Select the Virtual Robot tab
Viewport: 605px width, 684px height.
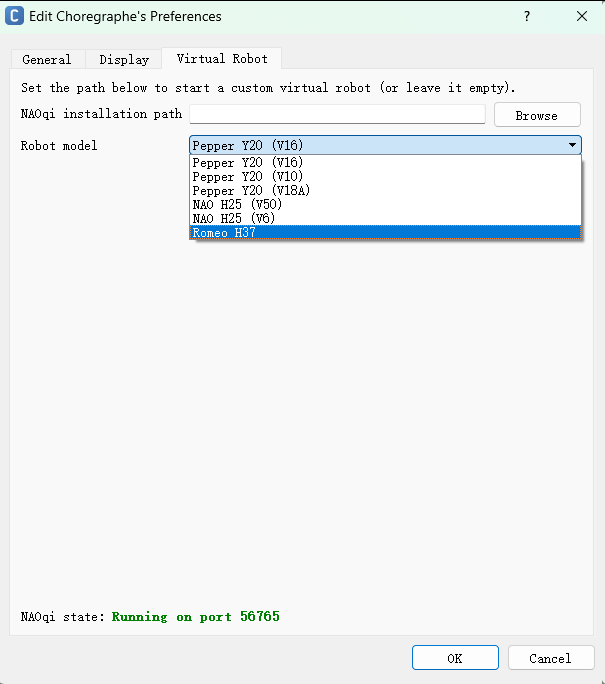(222, 58)
